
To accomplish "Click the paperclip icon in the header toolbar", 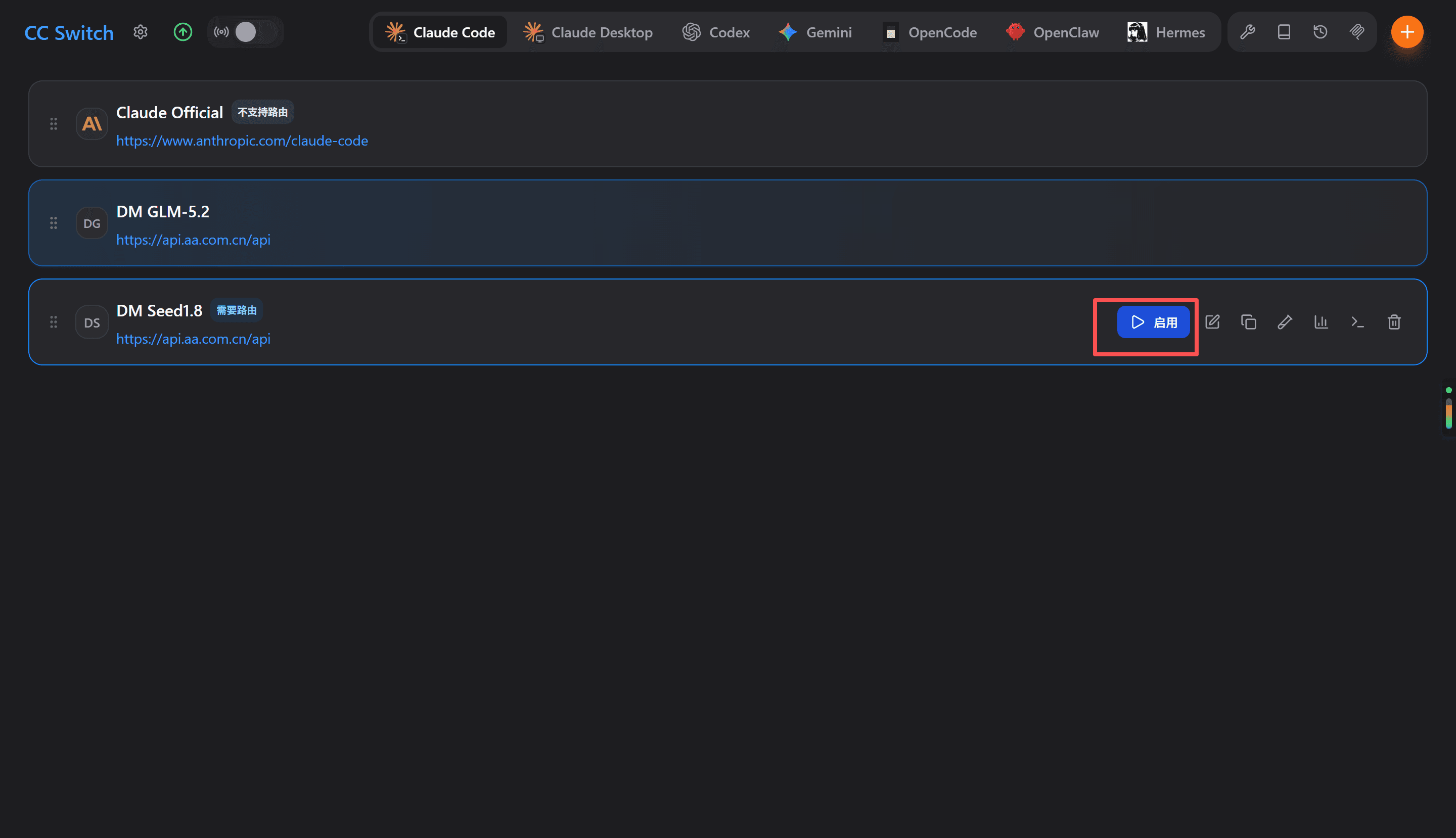I will (1357, 32).
